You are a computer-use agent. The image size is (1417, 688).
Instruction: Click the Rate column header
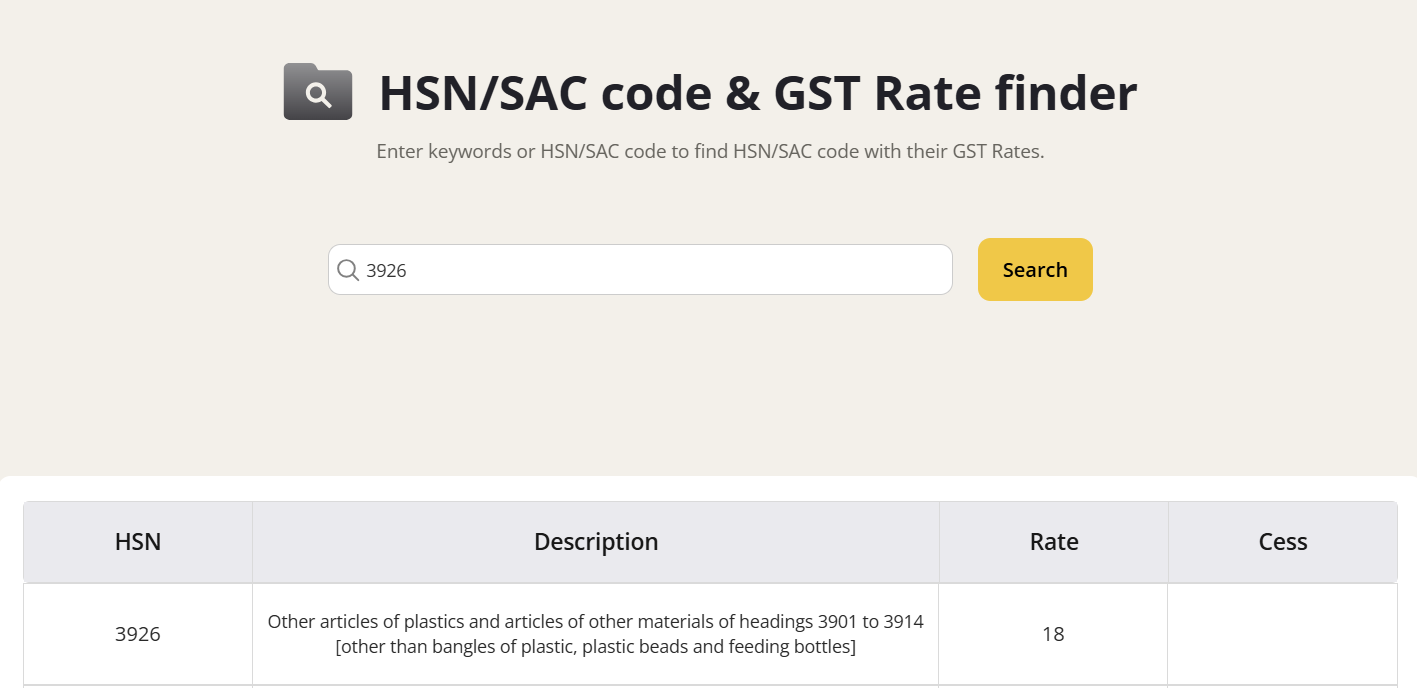[1053, 541]
